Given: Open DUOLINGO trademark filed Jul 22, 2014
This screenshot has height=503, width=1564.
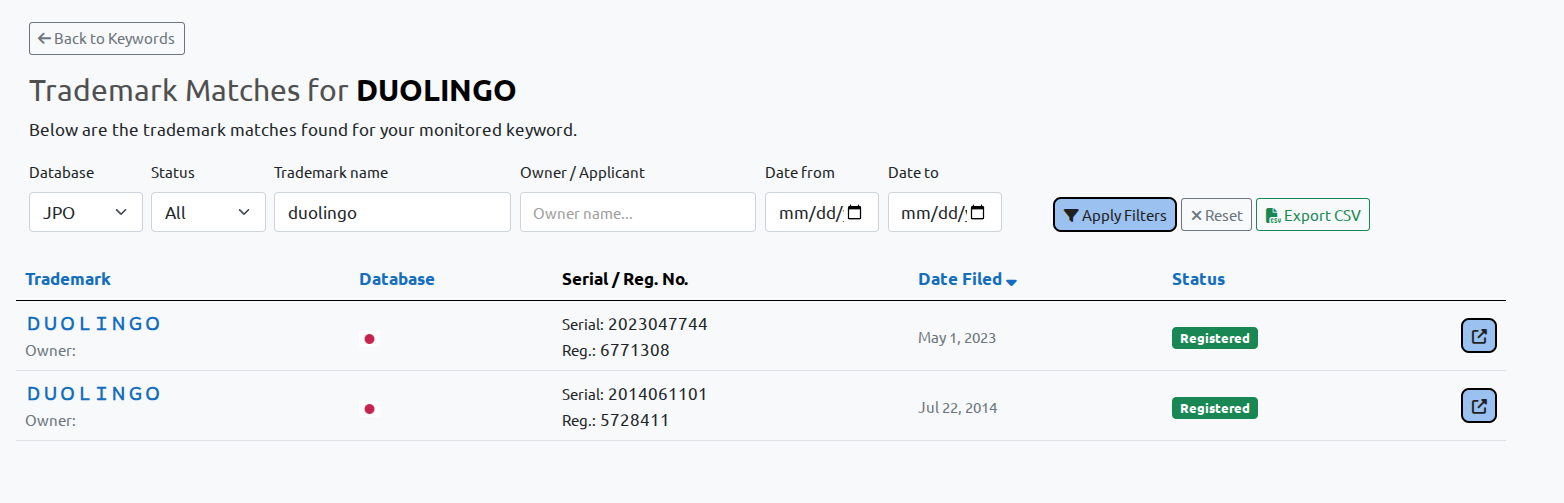Looking at the screenshot, I should [94, 394].
